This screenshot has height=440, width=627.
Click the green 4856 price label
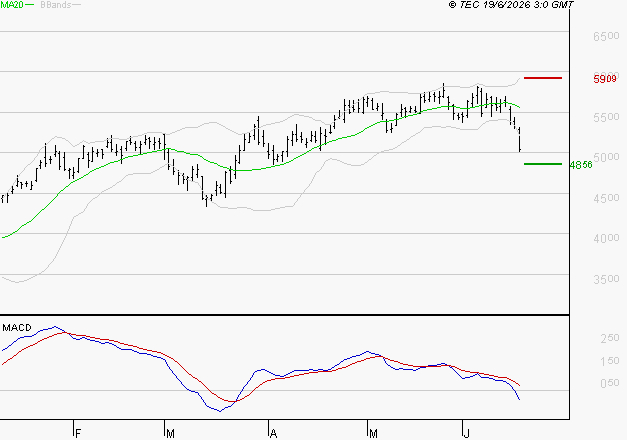point(581,165)
